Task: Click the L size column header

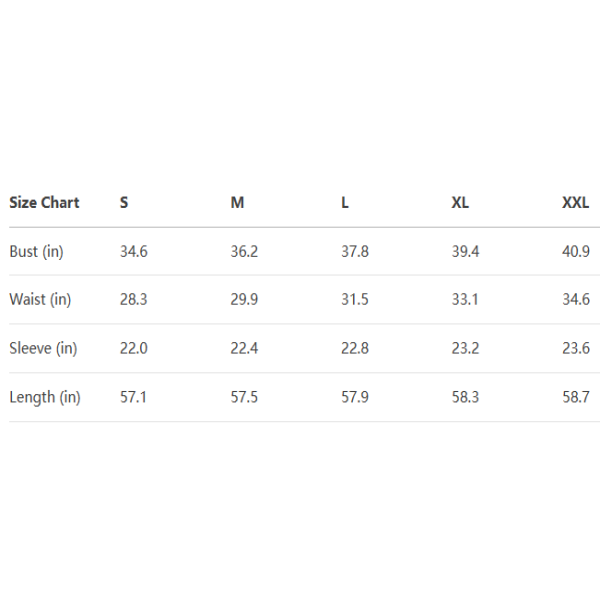Action: (345, 203)
